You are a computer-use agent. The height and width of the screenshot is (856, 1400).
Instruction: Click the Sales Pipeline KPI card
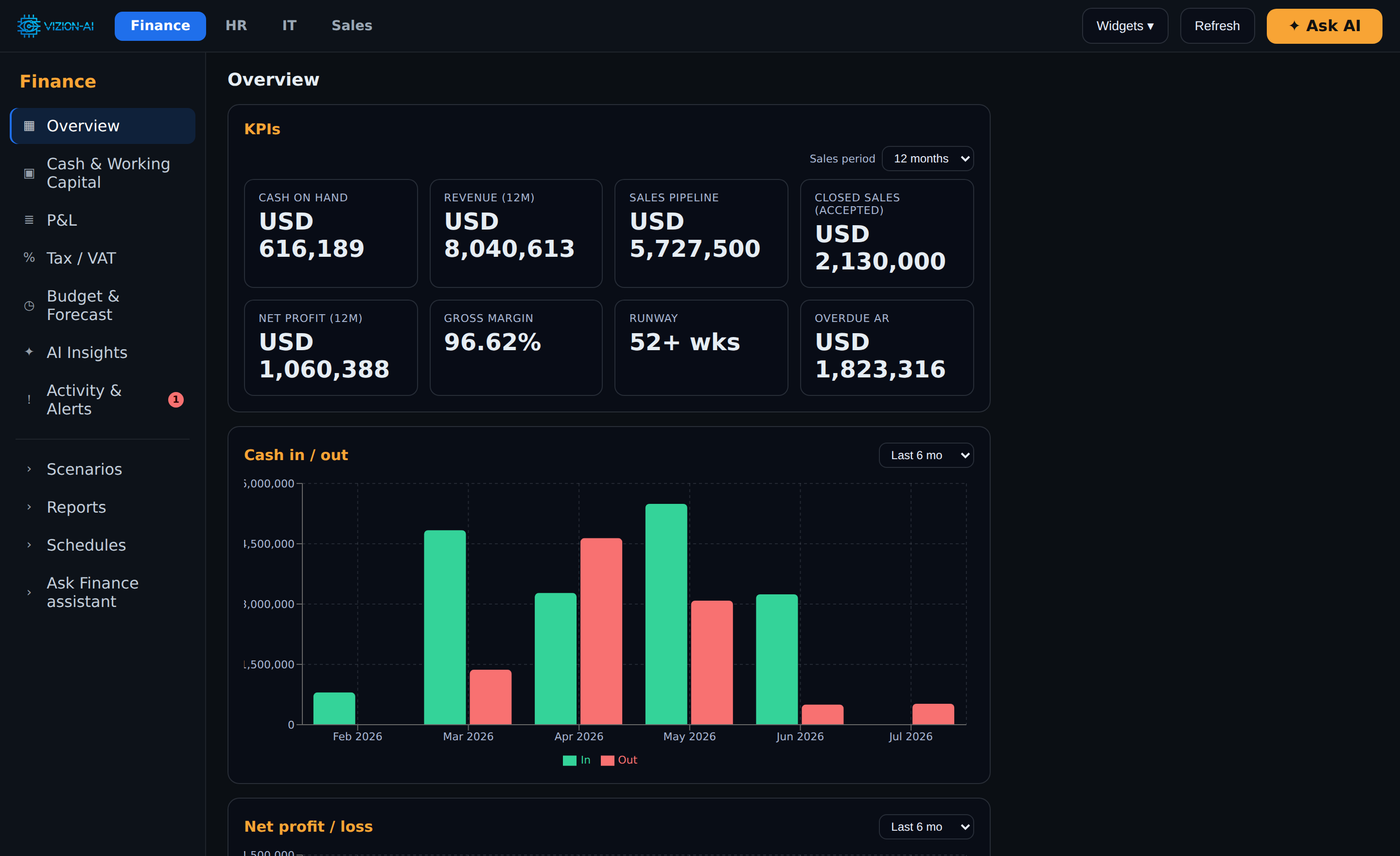pos(701,233)
